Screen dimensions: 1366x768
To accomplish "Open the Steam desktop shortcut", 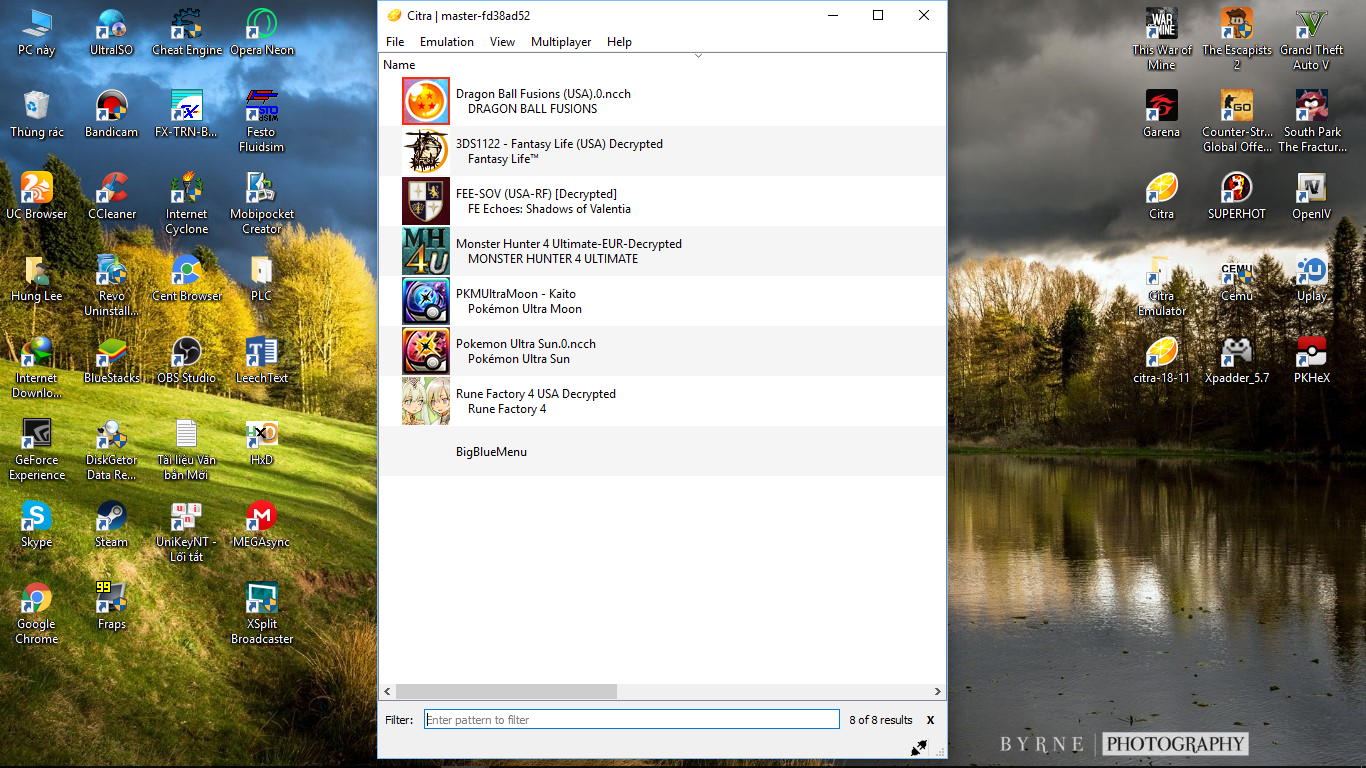I will tap(112, 524).
